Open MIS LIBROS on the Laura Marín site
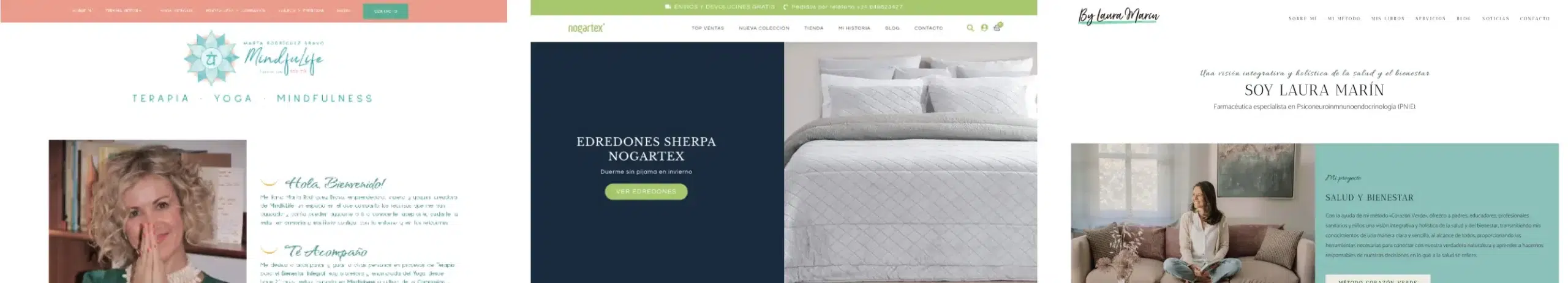 click(1387, 19)
